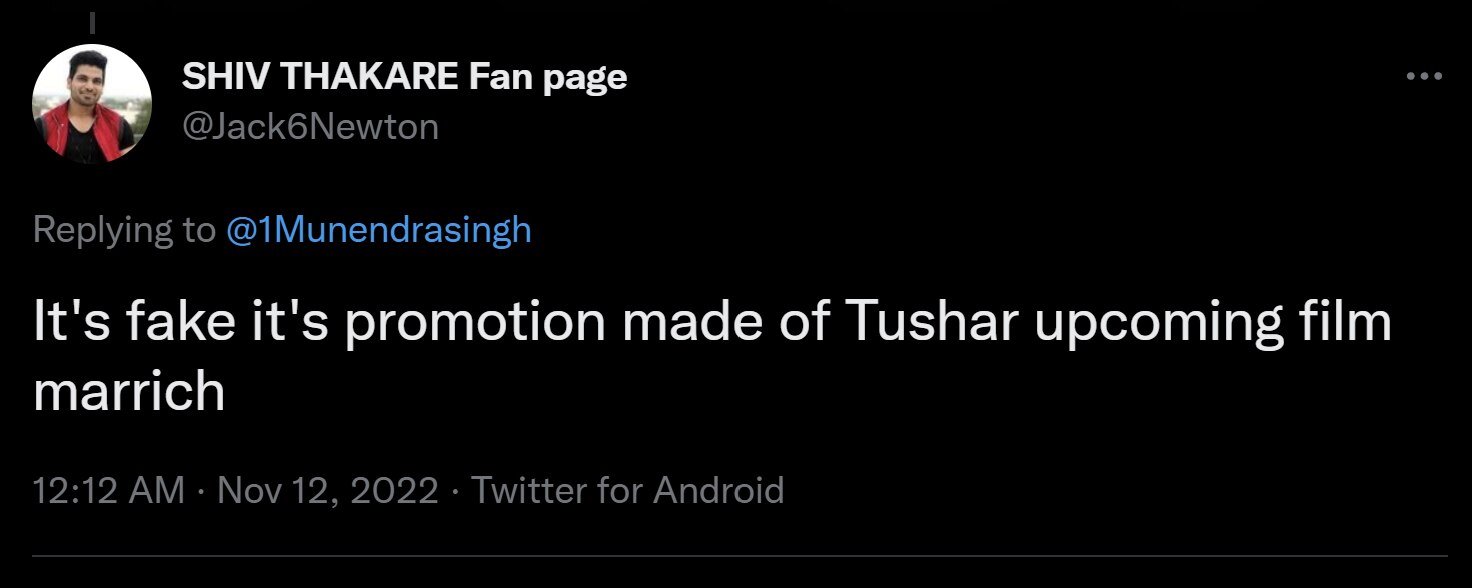This screenshot has height=588, width=1472.
Task: Open the "Twitter for Android" source link
Action: [627, 491]
